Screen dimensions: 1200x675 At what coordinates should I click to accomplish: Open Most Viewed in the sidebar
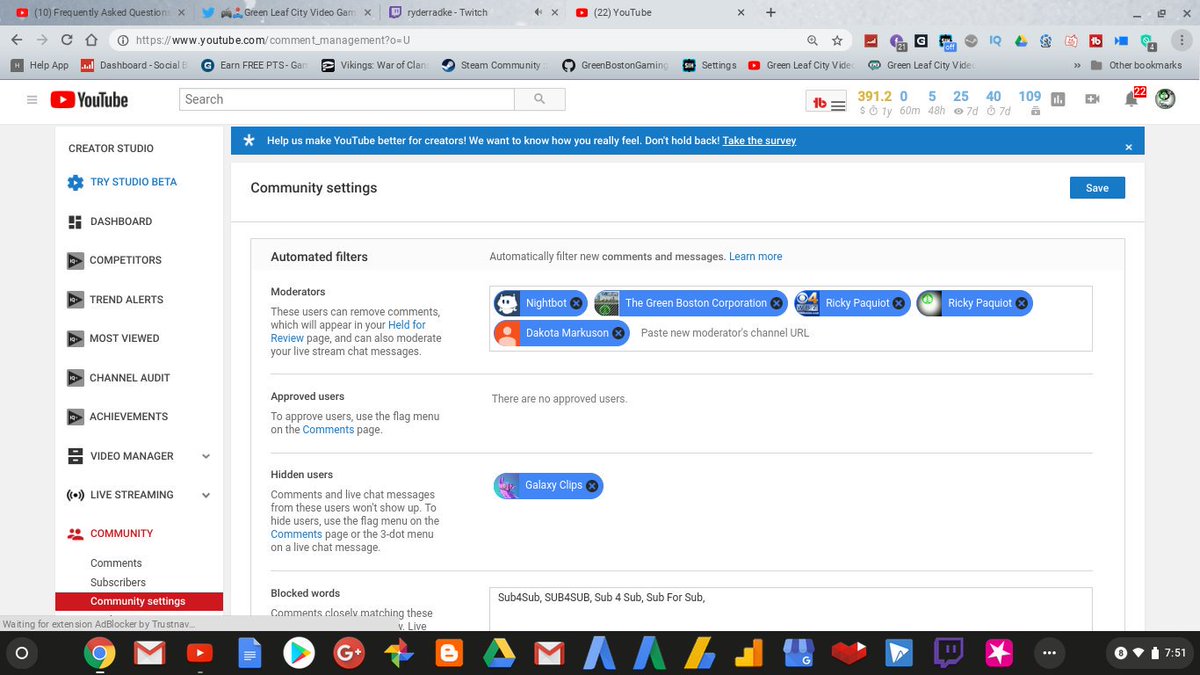click(x=124, y=338)
